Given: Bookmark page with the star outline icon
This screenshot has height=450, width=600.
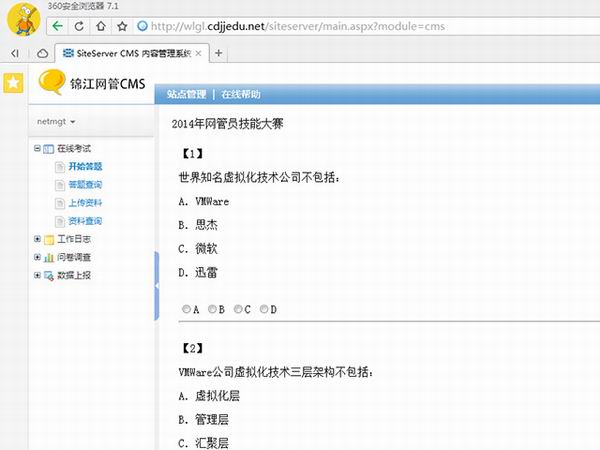Looking at the screenshot, I should (124, 25).
